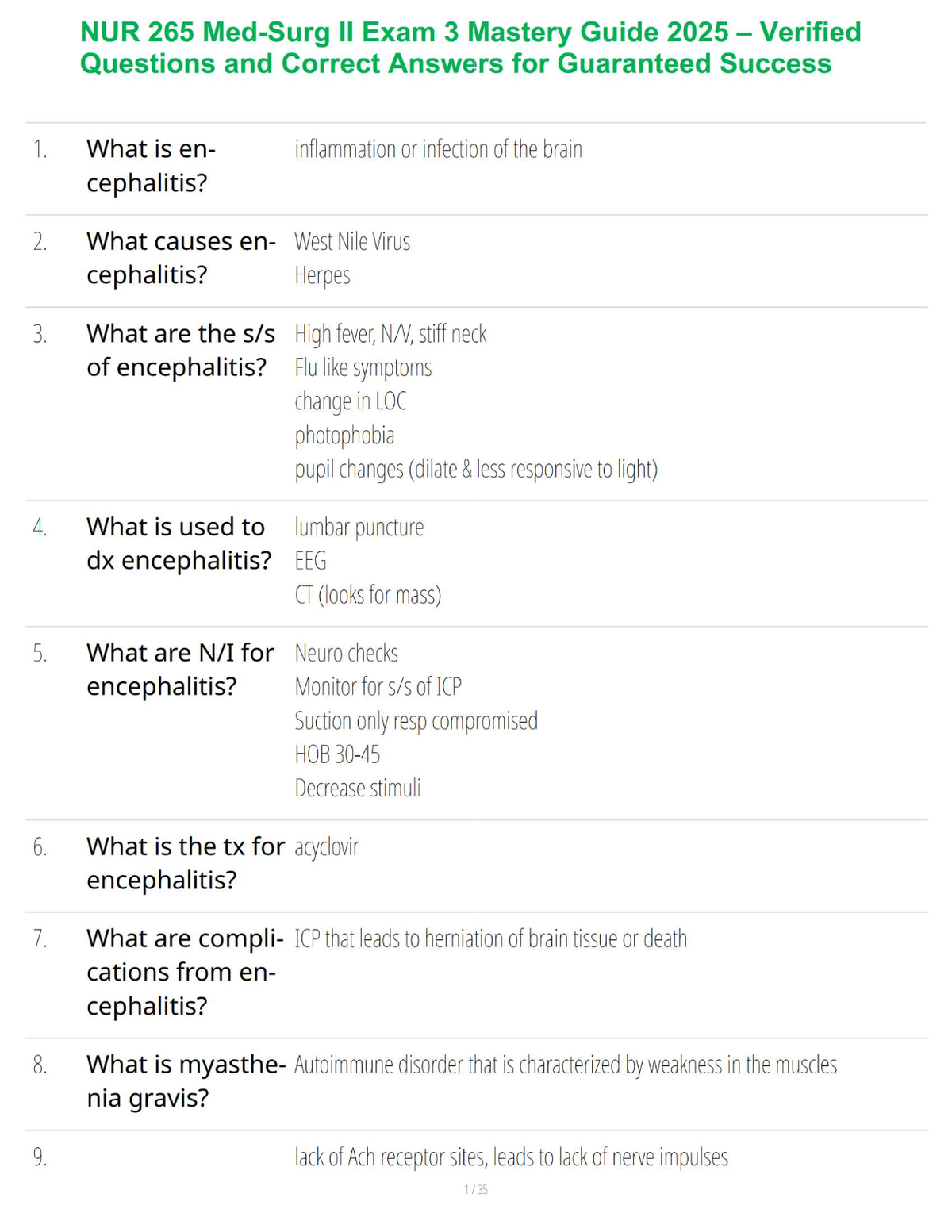Click the 'acyclovir' treatment answer
Screen dimensions: 952x1232
coord(326,847)
